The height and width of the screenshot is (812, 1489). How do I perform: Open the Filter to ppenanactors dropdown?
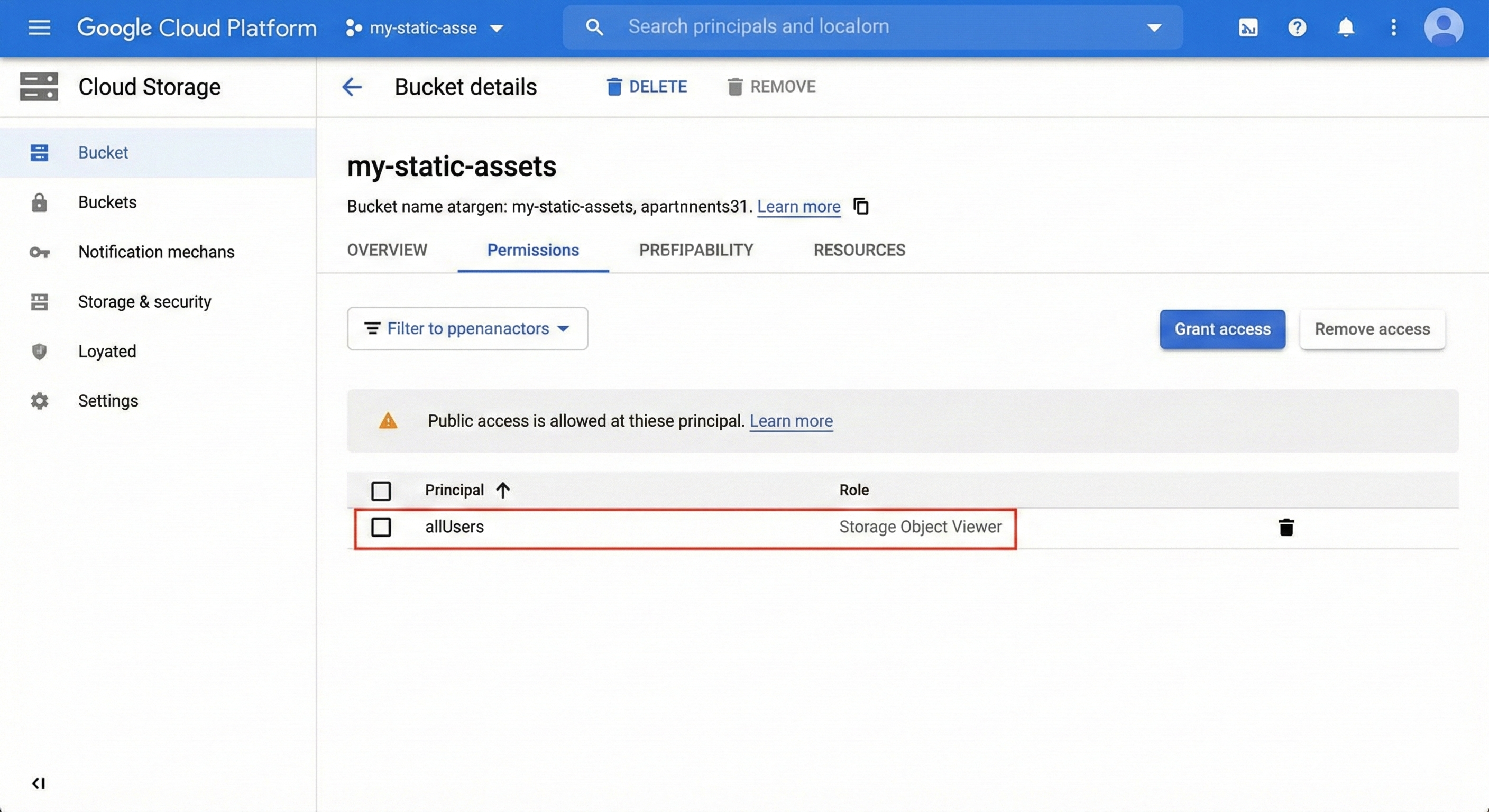(467, 328)
